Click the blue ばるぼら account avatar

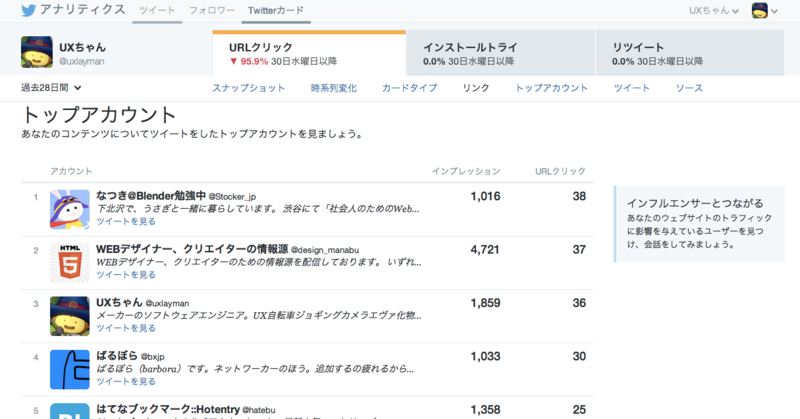click(70, 369)
